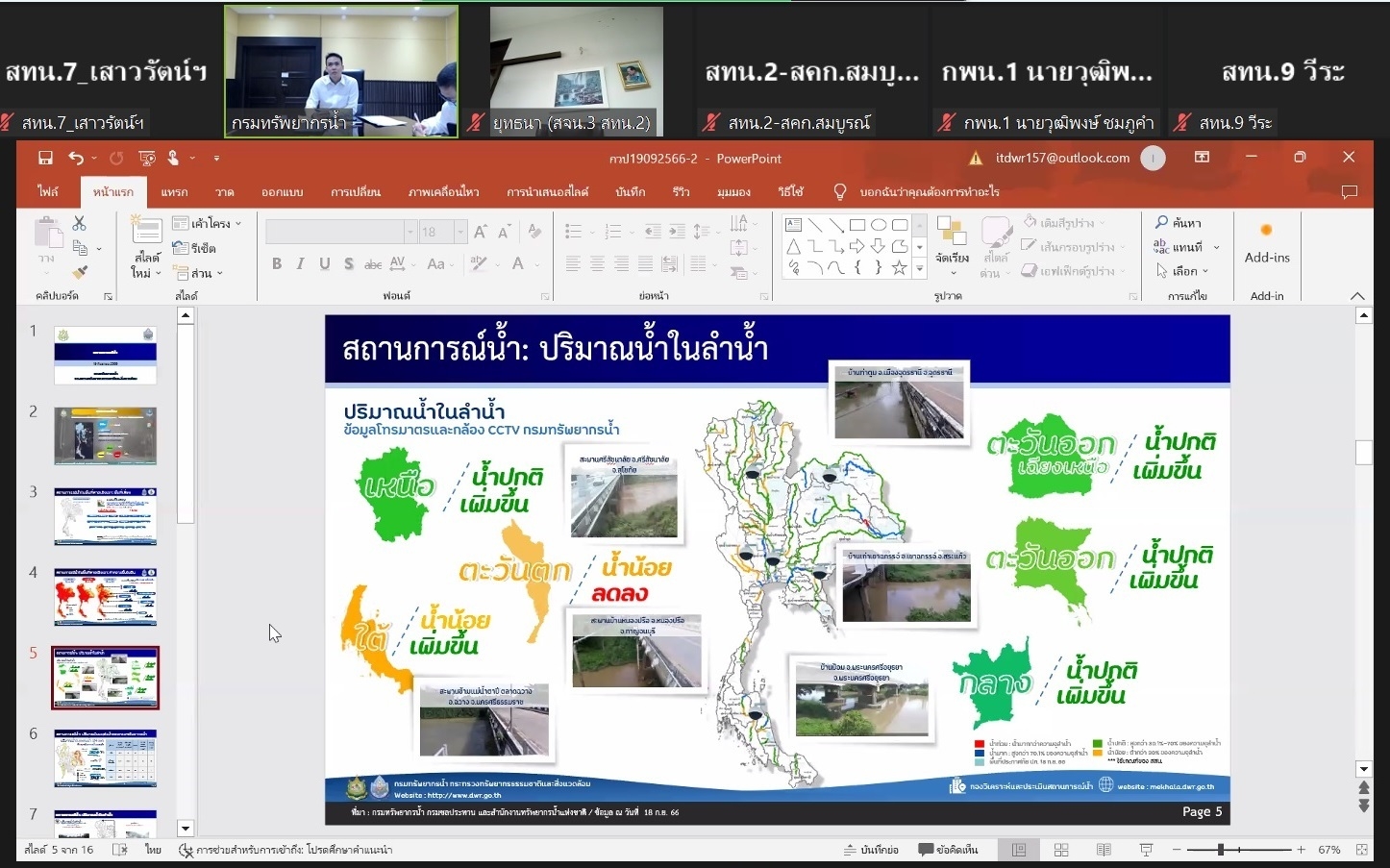
Task: Expand the shapes gallery more arrow
Action: click(920, 269)
